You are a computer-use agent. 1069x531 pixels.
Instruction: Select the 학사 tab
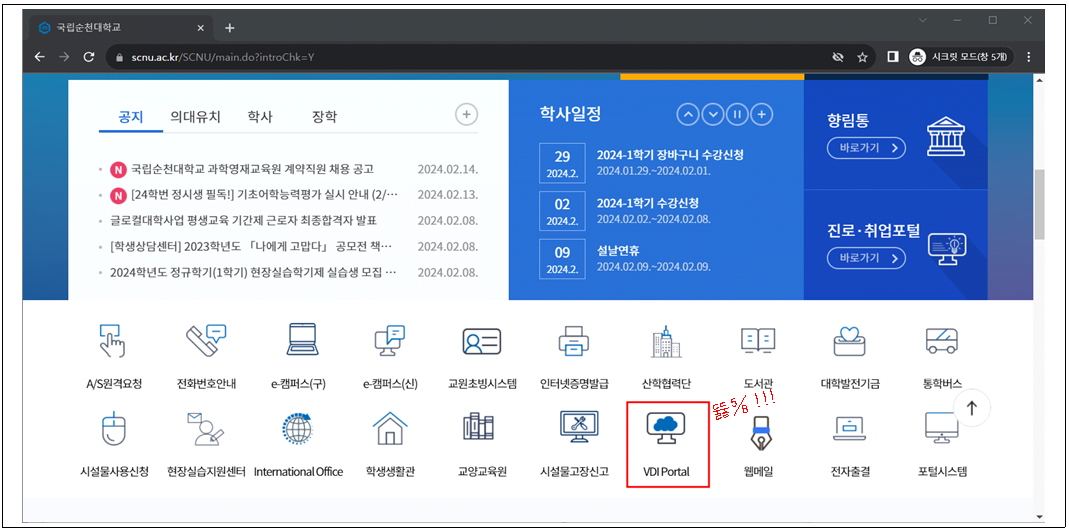(x=260, y=117)
